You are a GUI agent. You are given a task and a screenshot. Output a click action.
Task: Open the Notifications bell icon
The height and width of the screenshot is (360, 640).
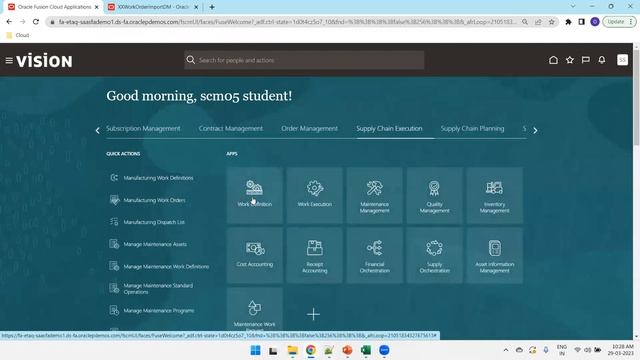(602, 60)
